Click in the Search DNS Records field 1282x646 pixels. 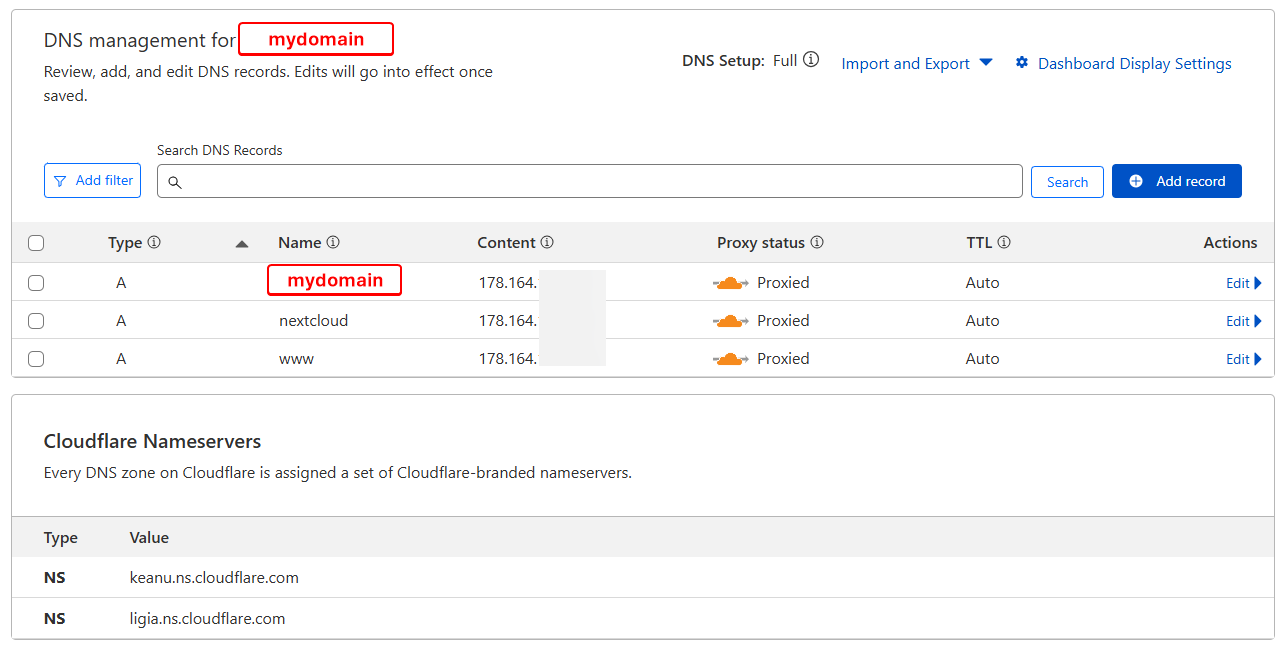pyautogui.click(x=590, y=182)
